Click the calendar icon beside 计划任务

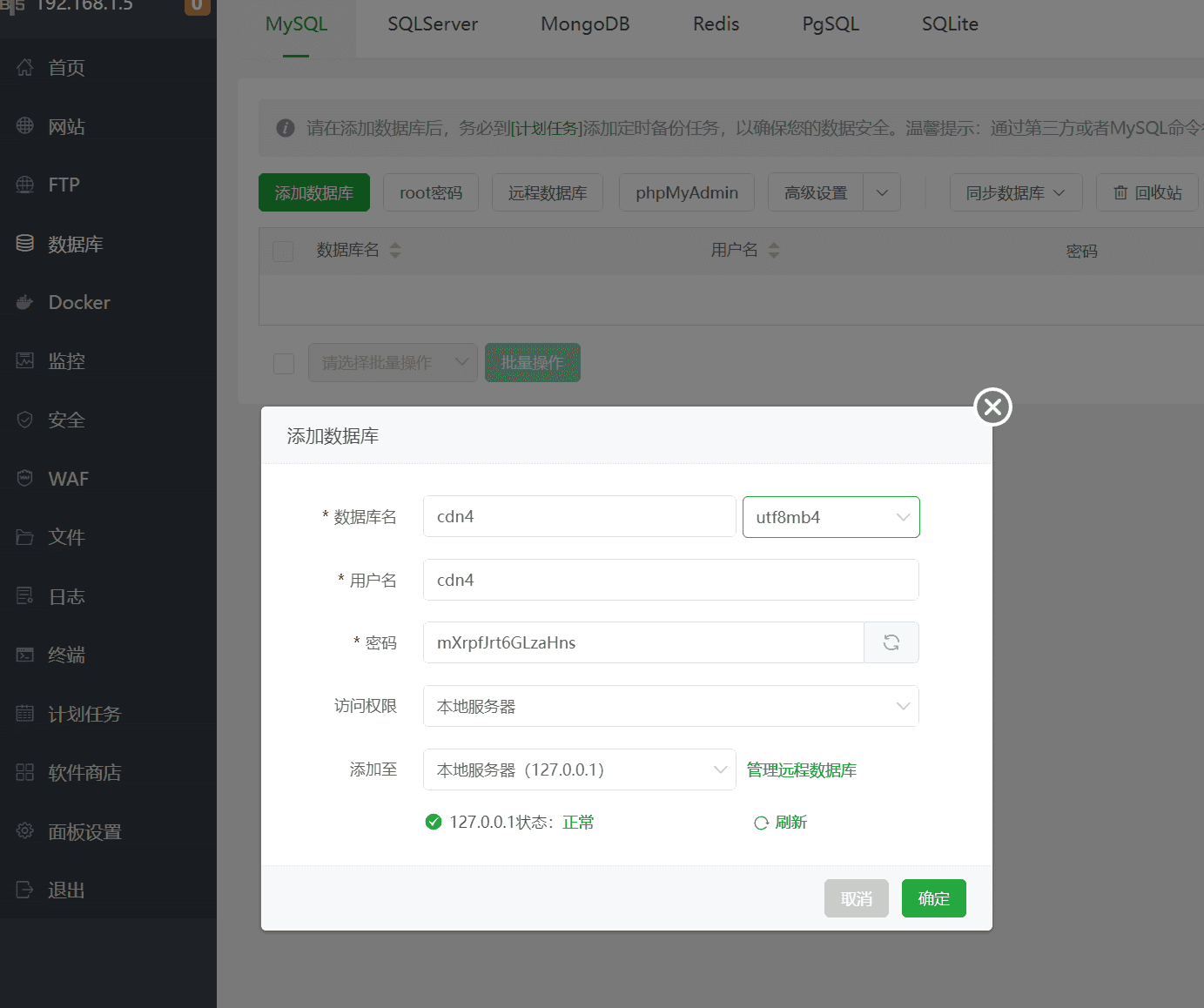point(25,714)
